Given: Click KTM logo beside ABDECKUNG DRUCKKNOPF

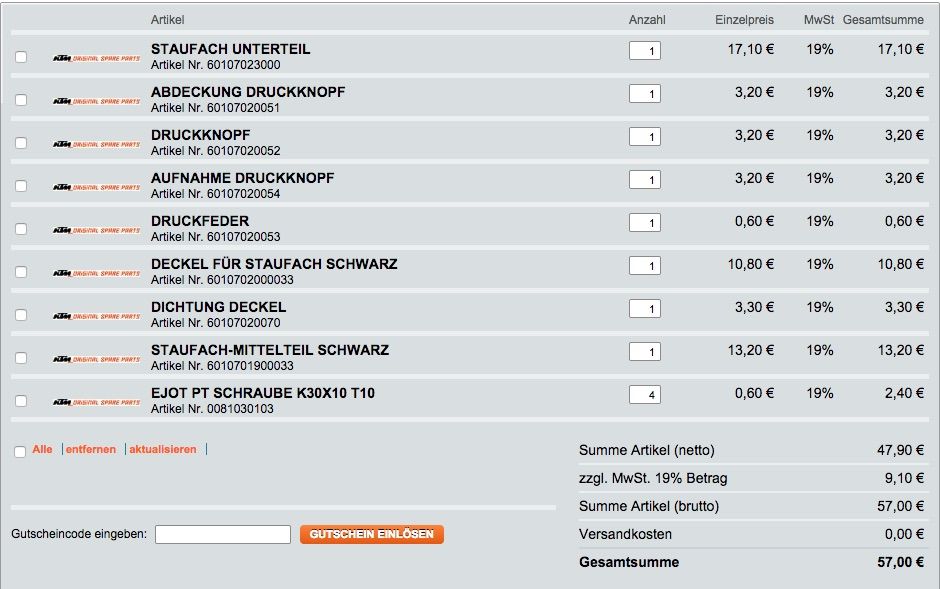Looking at the screenshot, I should (x=96, y=101).
